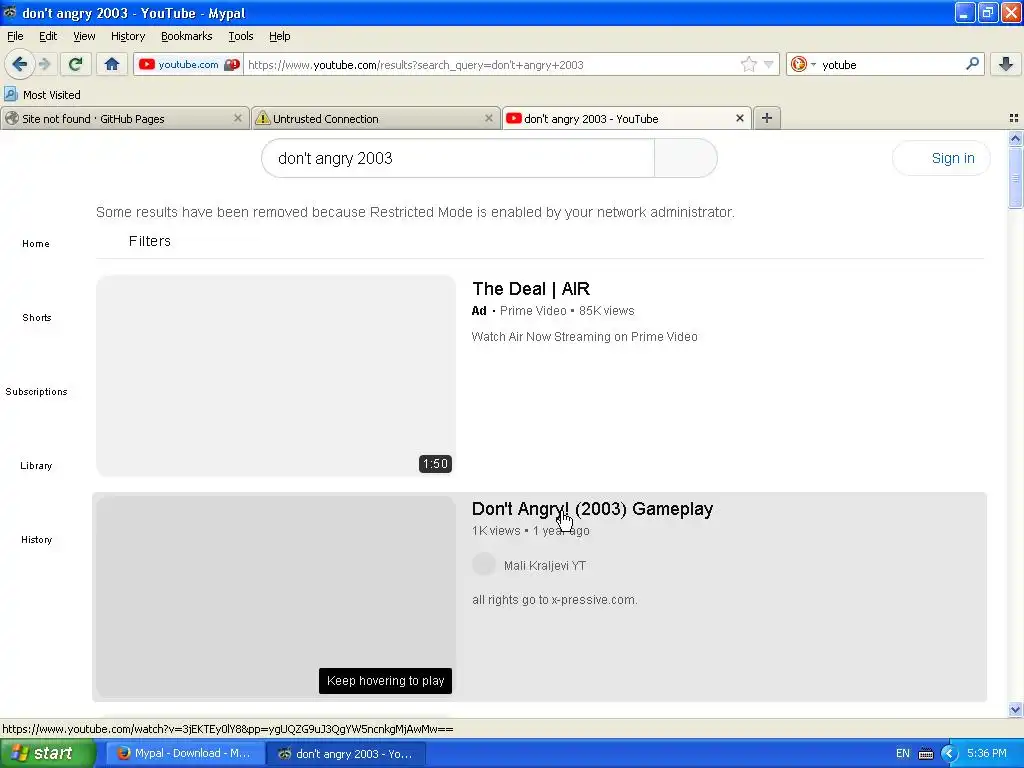Screen dimensions: 1024x768
Task: Click the YouTube search submit button
Action: pos(686,158)
